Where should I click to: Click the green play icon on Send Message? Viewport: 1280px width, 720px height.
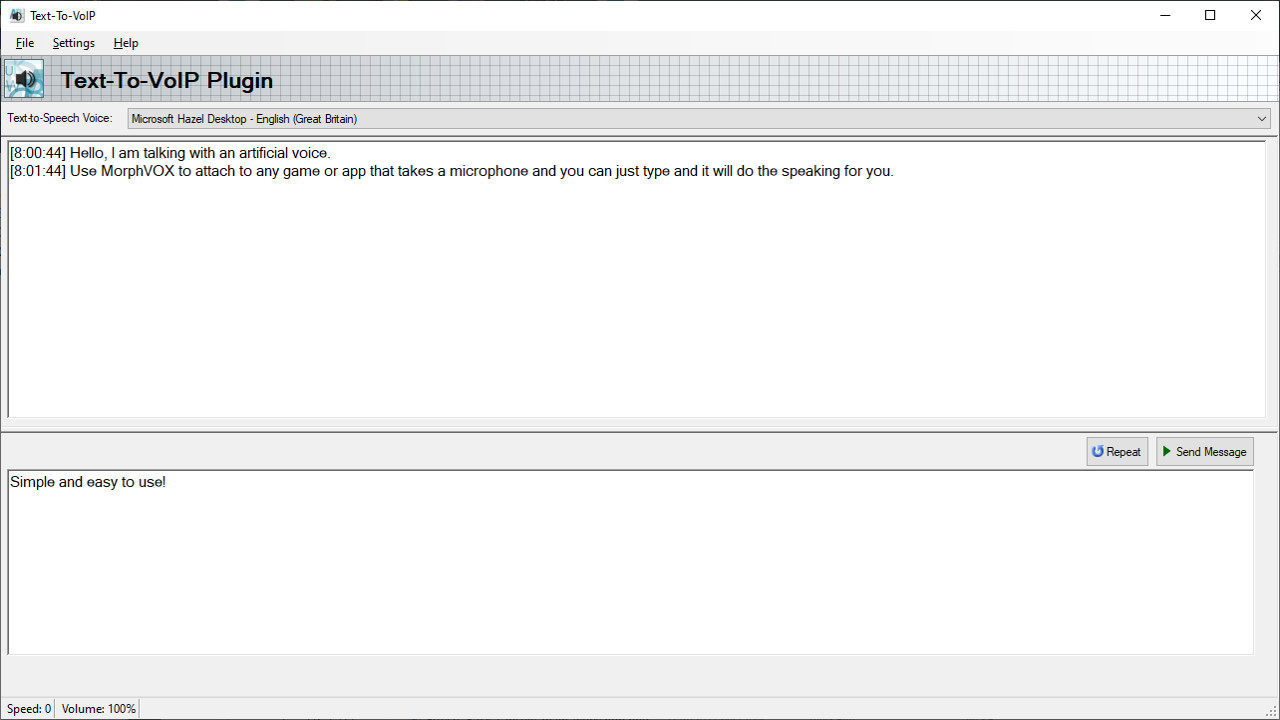click(1166, 451)
